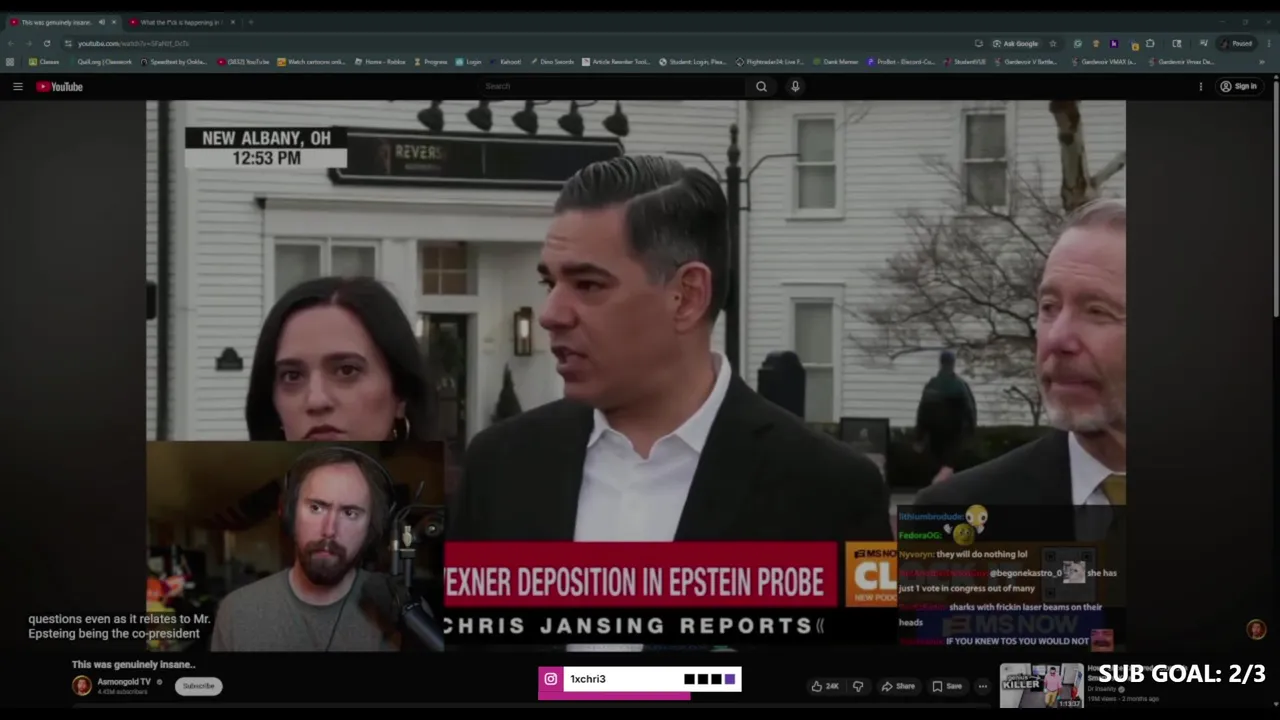Image resolution: width=1280 pixels, height=720 pixels.
Task: Switch to 'What the f*ck is happening' tab
Action: click(x=180, y=22)
